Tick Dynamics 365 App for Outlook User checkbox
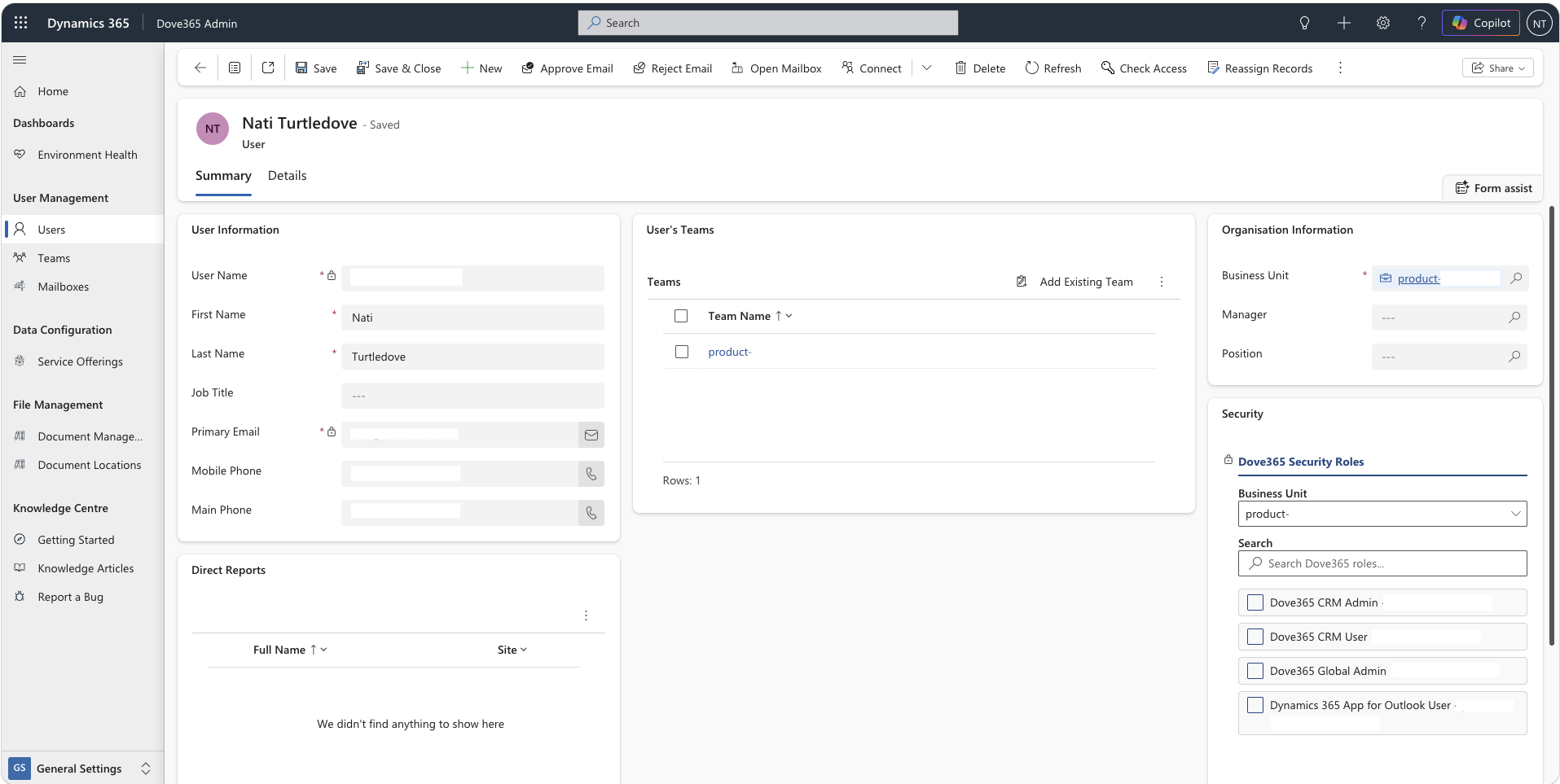Viewport: 1560px width, 784px height. [1255, 705]
